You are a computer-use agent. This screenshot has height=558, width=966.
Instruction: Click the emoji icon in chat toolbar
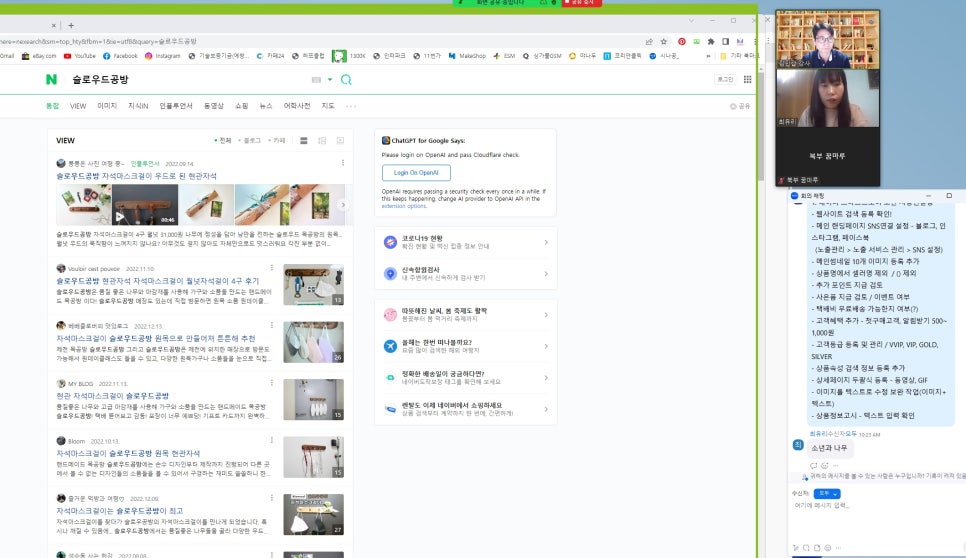[x=828, y=548]
